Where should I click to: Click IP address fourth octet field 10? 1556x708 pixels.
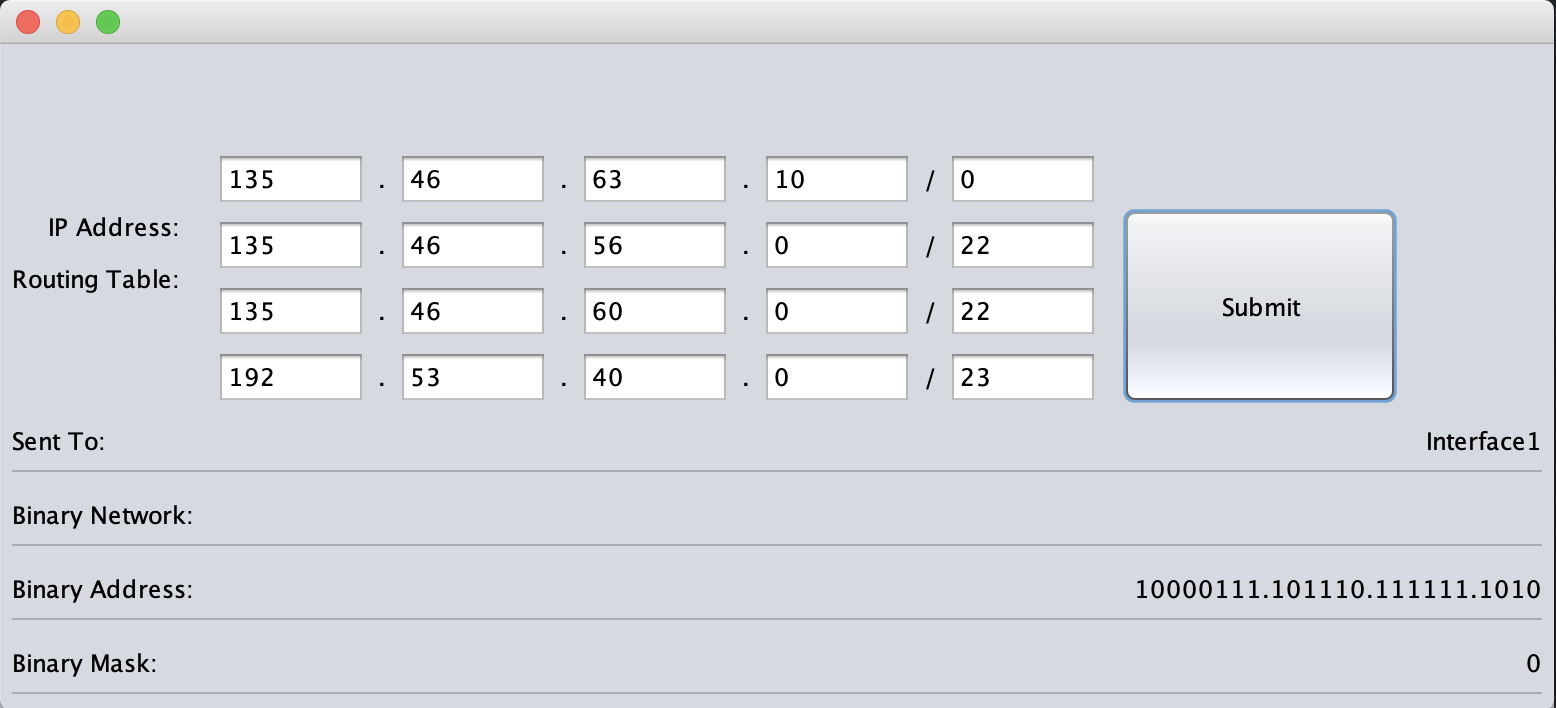click(x=836, y=180)
